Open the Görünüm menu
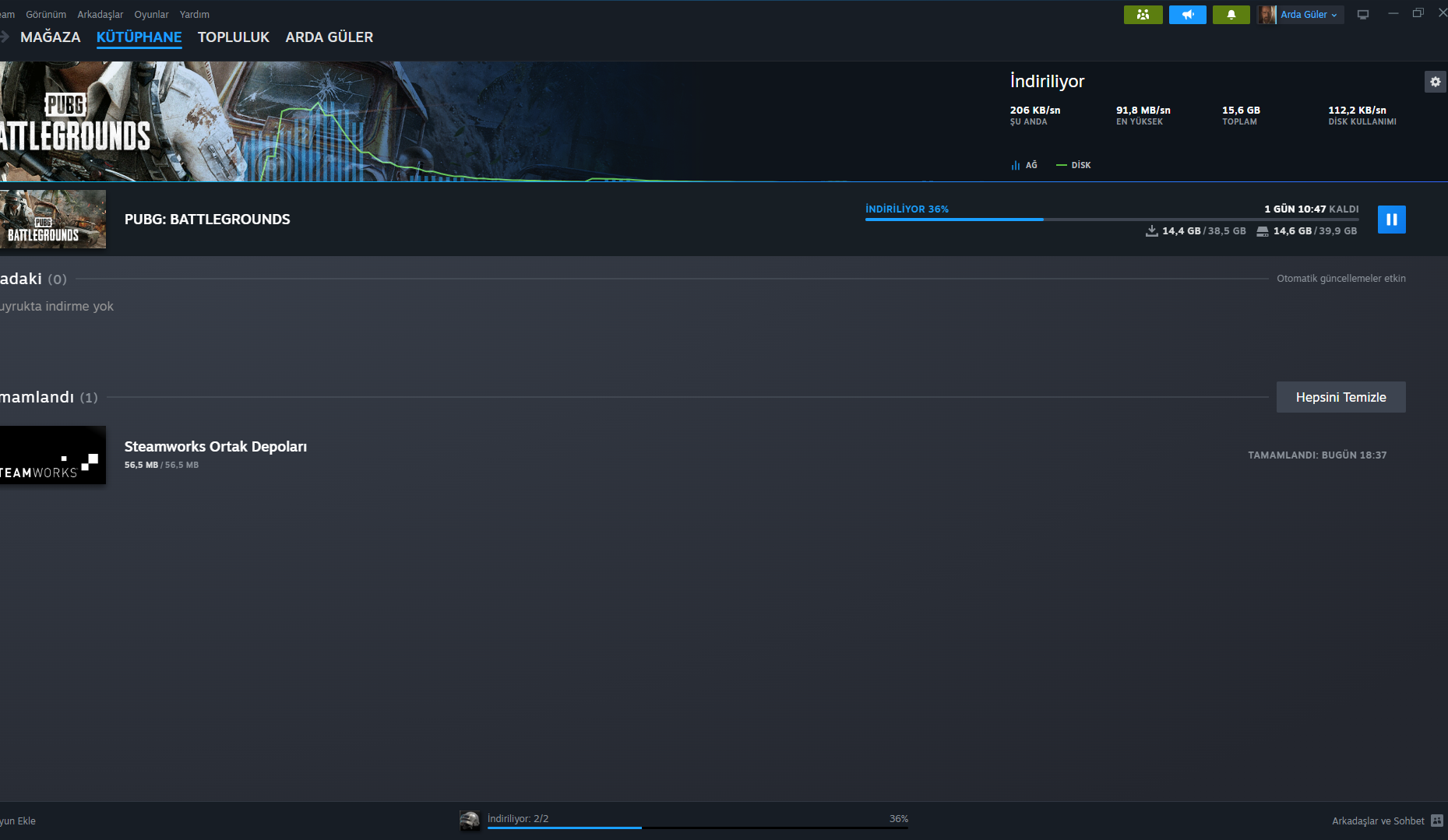 (x=46, y=15)
